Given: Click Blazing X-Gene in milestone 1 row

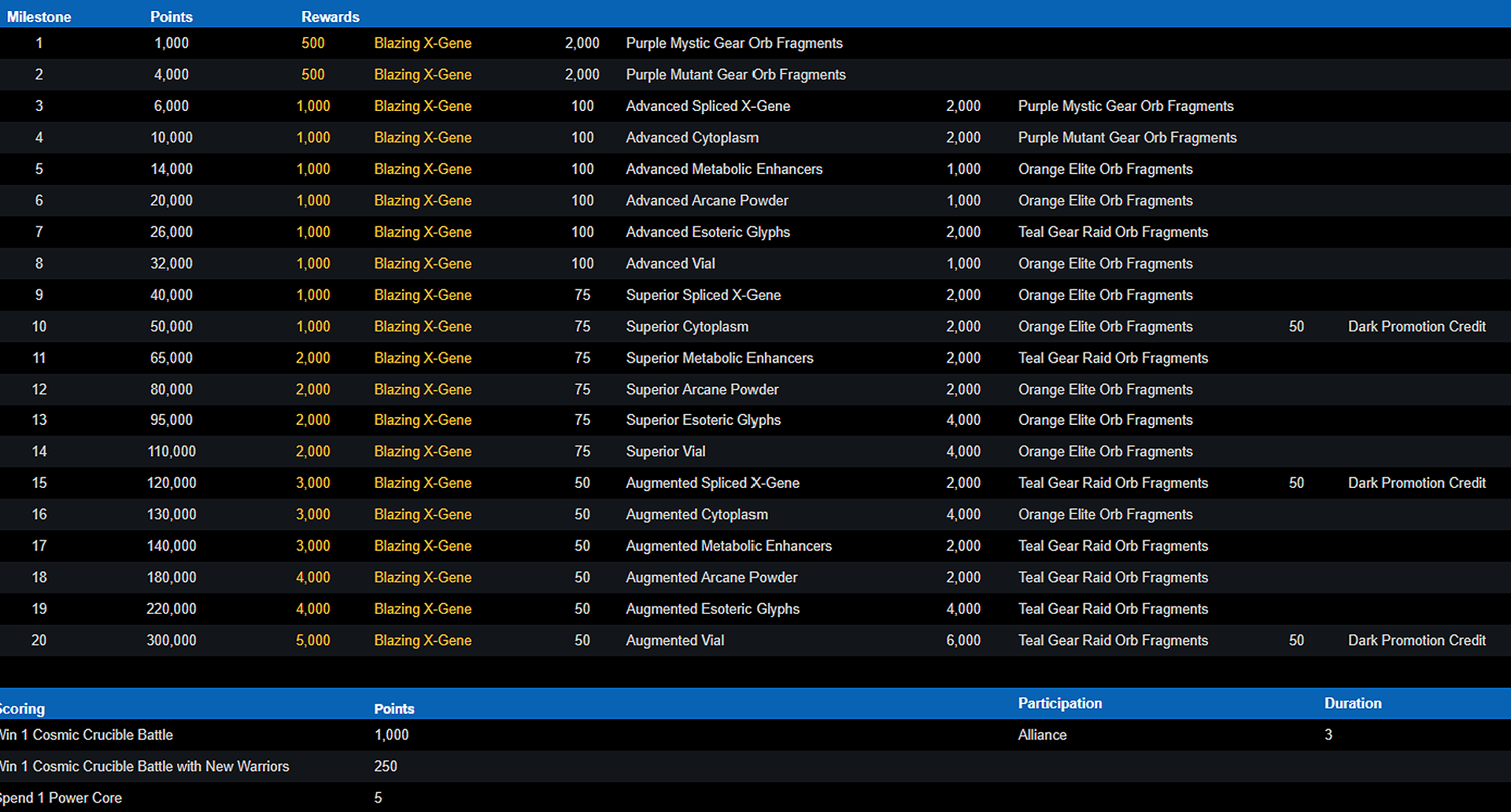Looking at the screenshot, I should point(423,43).
